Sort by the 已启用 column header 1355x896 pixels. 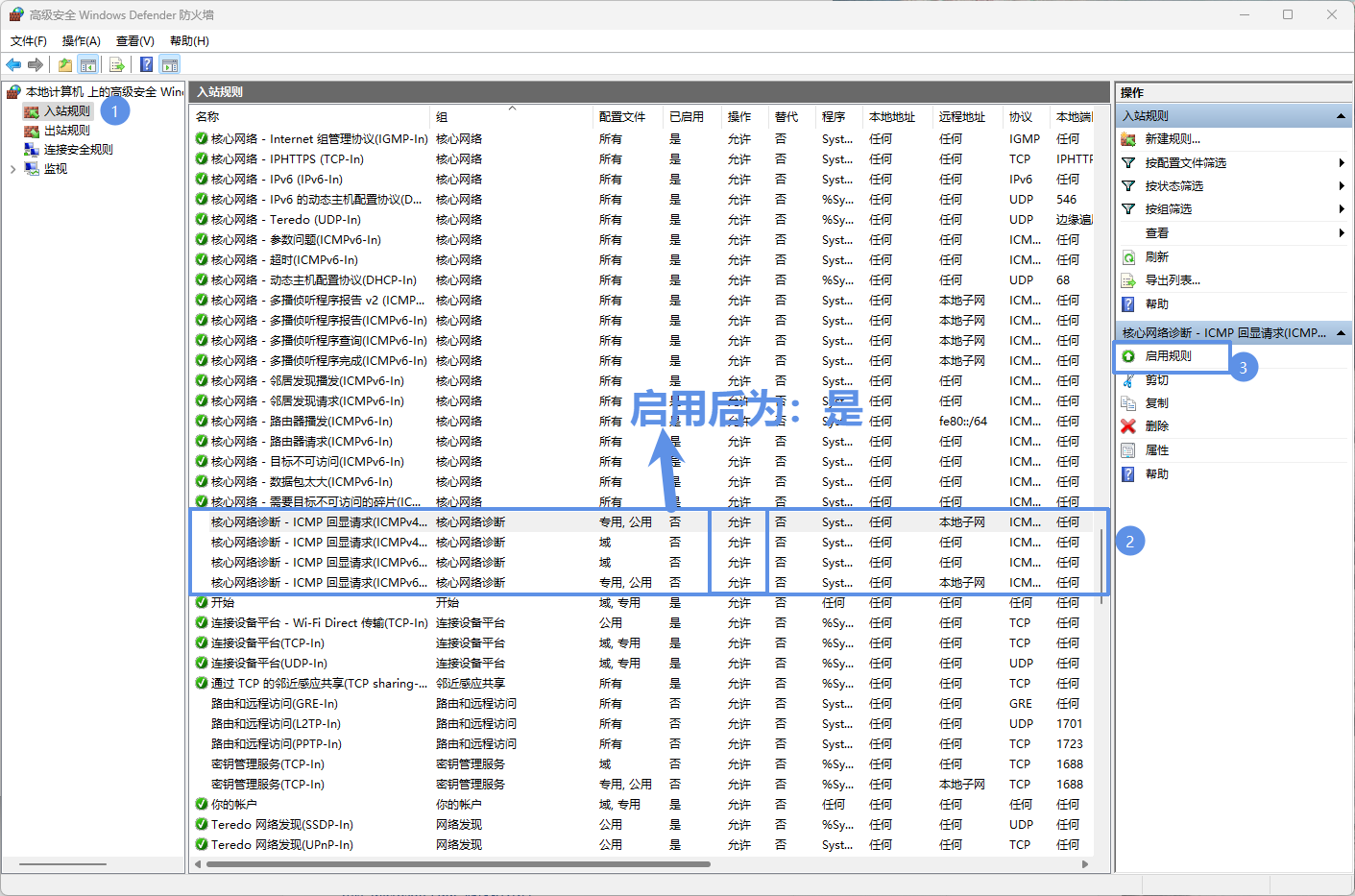(686, 117)
